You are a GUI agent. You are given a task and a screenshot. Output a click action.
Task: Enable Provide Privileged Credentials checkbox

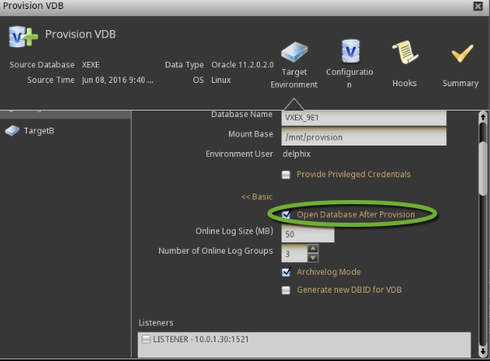click(x=286, y=175)
